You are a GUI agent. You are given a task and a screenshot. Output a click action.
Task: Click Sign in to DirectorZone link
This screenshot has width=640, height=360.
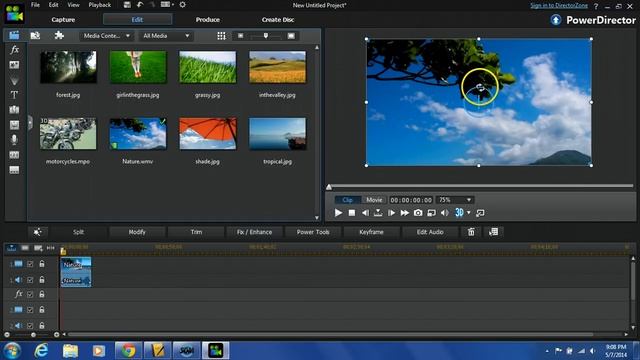tap(559, 5)
